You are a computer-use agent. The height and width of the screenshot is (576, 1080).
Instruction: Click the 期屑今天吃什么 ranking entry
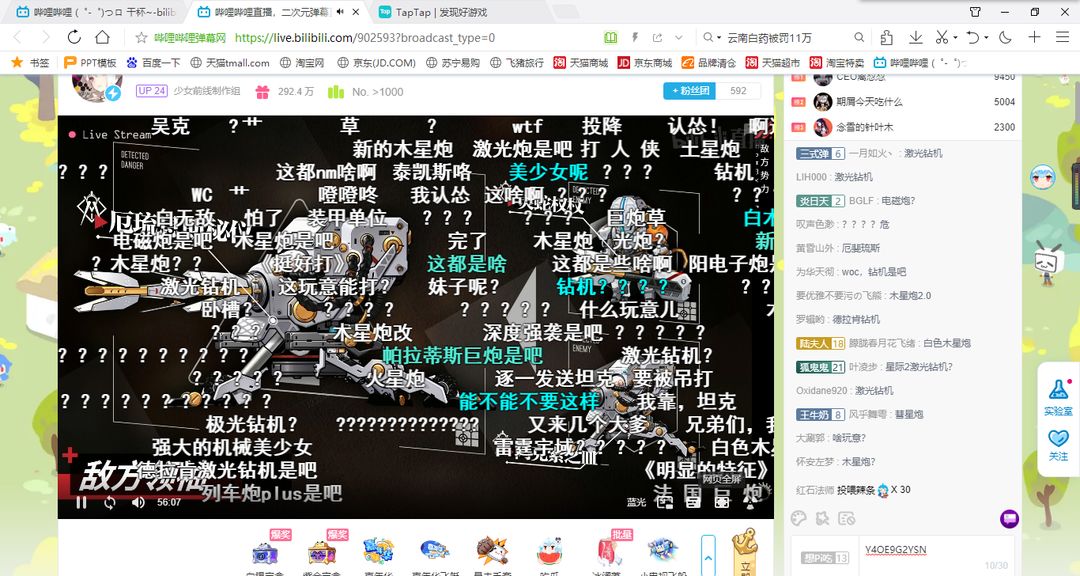tap(904, 102)
